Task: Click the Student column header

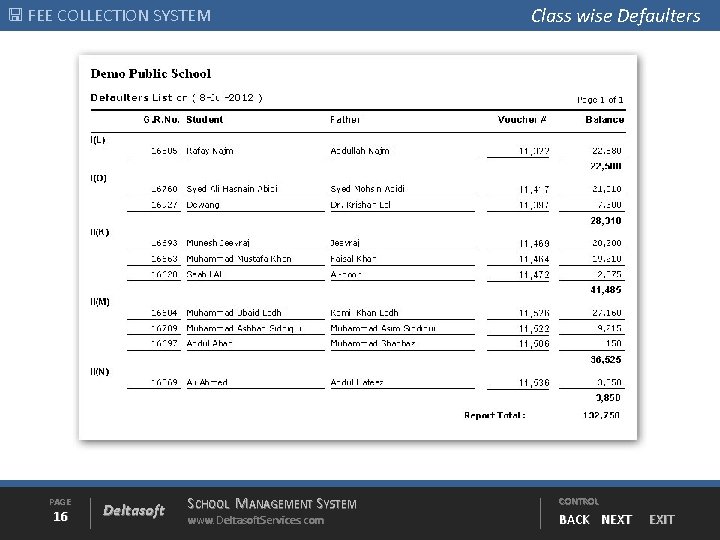Action: [x=204, y=119]
